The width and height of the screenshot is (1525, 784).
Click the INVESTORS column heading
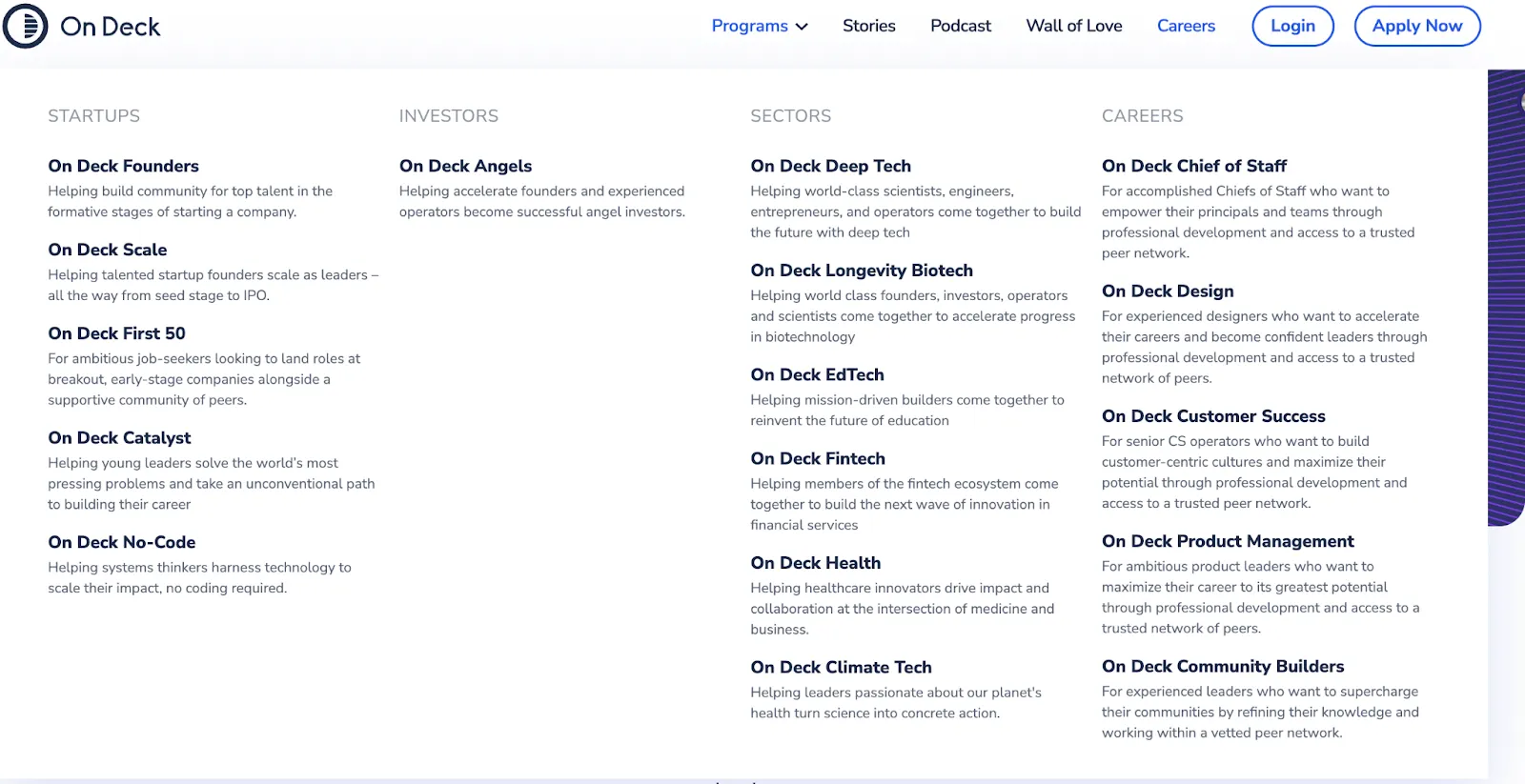click(x=449, y=116)
